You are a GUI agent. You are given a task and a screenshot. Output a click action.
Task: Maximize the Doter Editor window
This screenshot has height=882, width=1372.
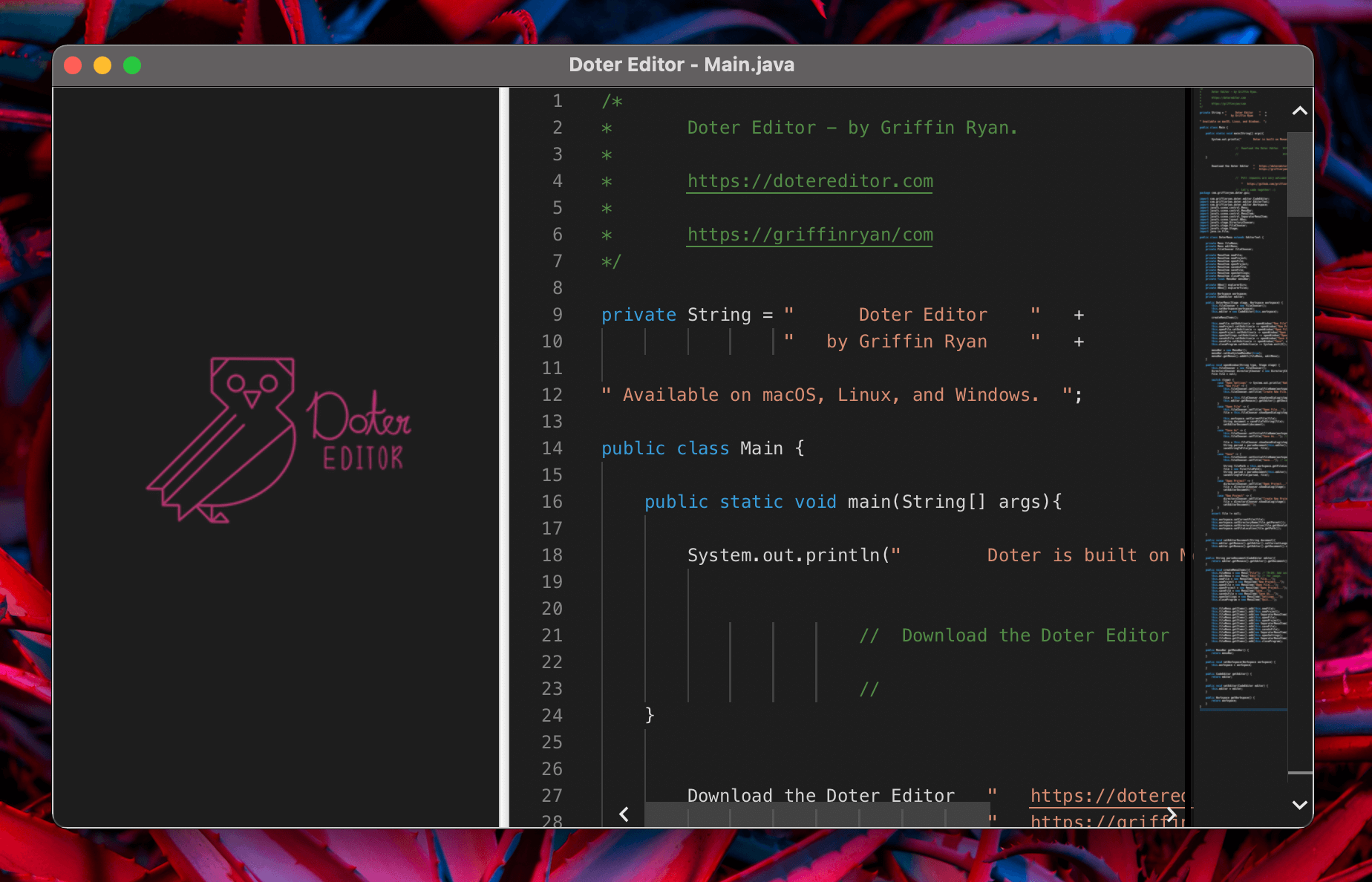[x=132, y=65]
